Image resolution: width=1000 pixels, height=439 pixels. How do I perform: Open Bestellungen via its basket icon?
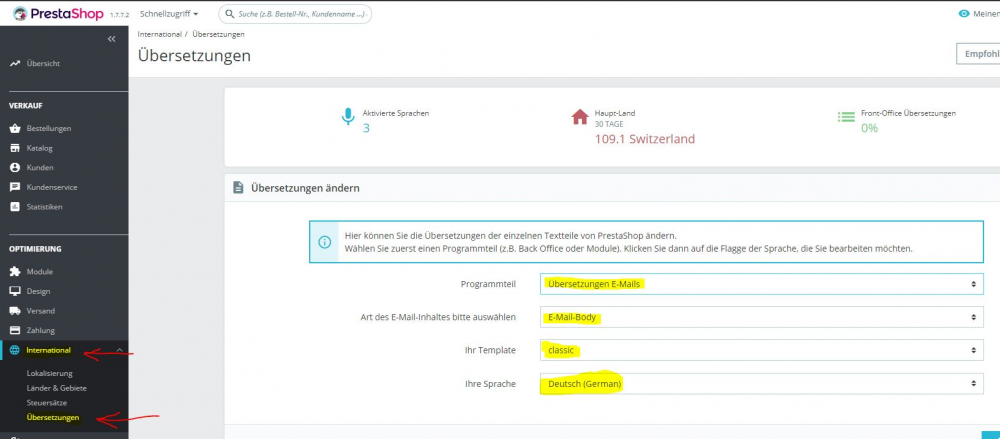point(15,128)
